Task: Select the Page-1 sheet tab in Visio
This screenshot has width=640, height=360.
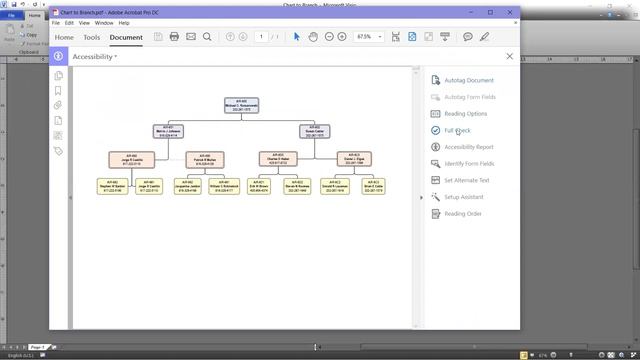Action: [x=38, y=347]
